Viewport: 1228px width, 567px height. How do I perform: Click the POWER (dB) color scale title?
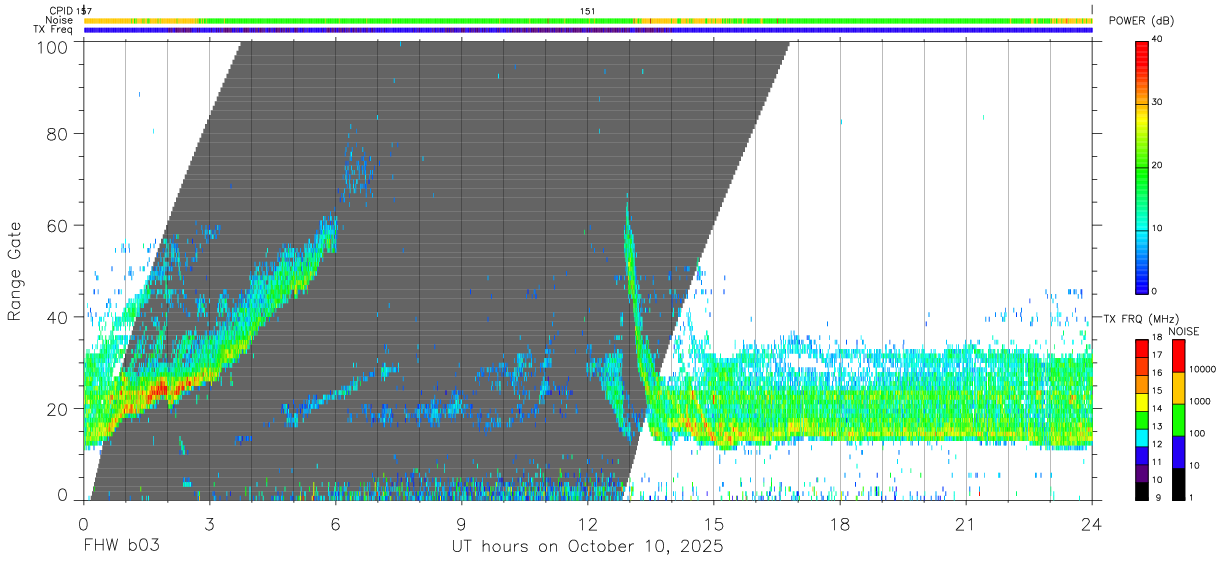[1141, 21]
